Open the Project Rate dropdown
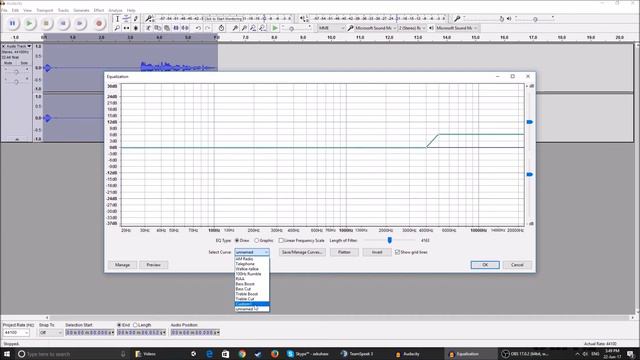640x360 pixels. click(x=16, y=333)
